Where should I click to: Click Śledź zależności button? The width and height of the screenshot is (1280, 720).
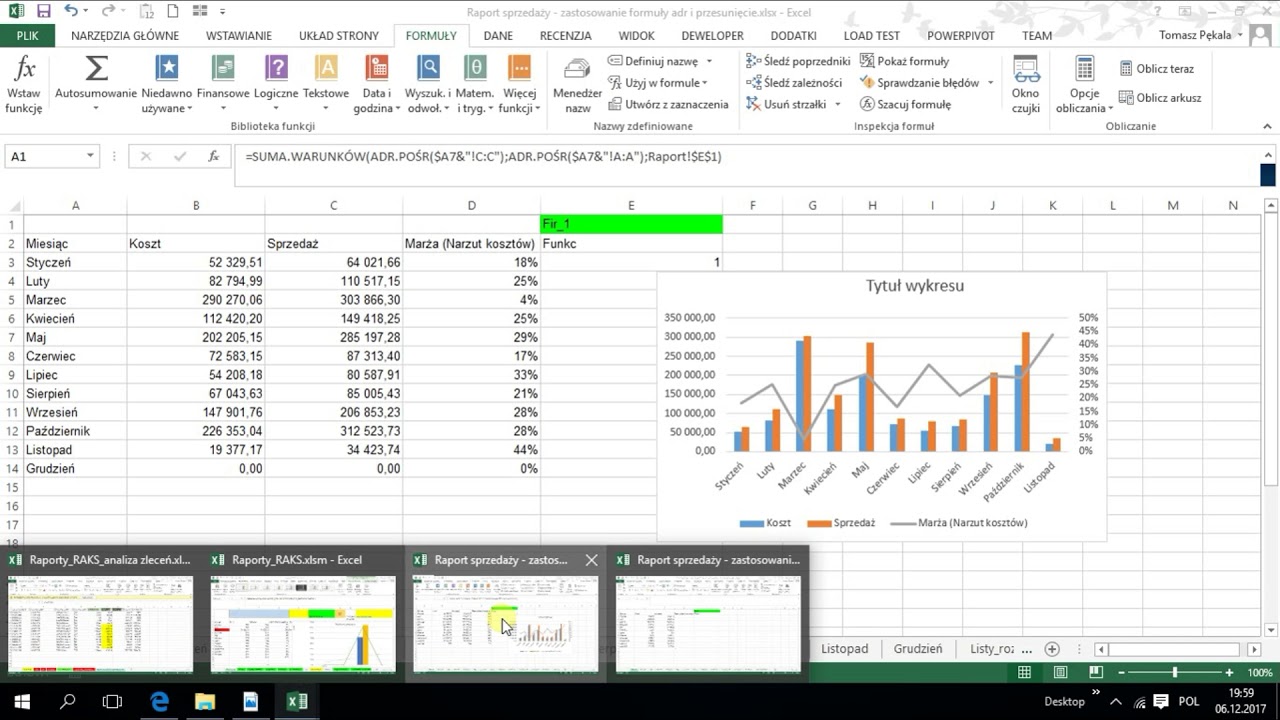tap(794, 83)
